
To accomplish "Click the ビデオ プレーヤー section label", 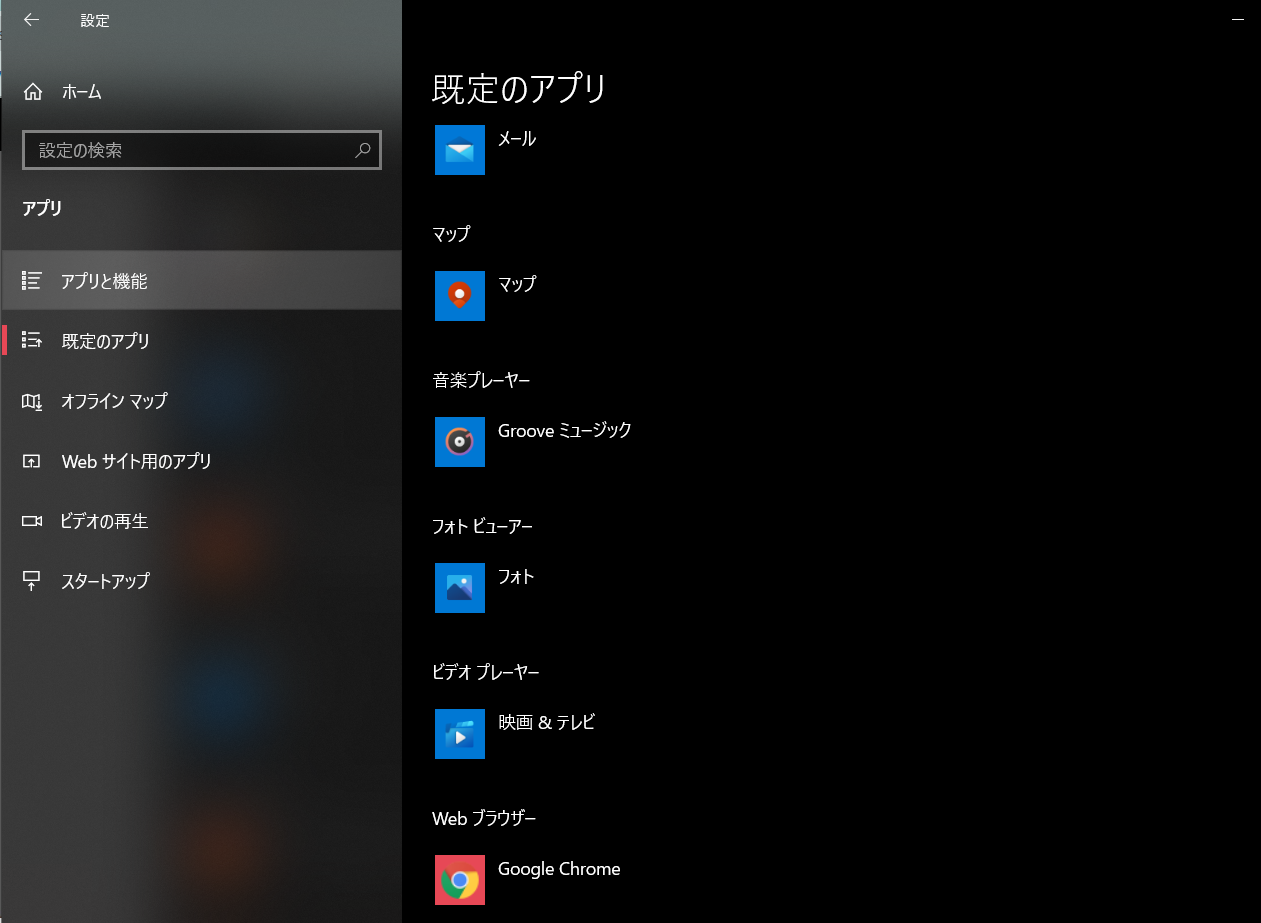I will (x=485, y=672).
